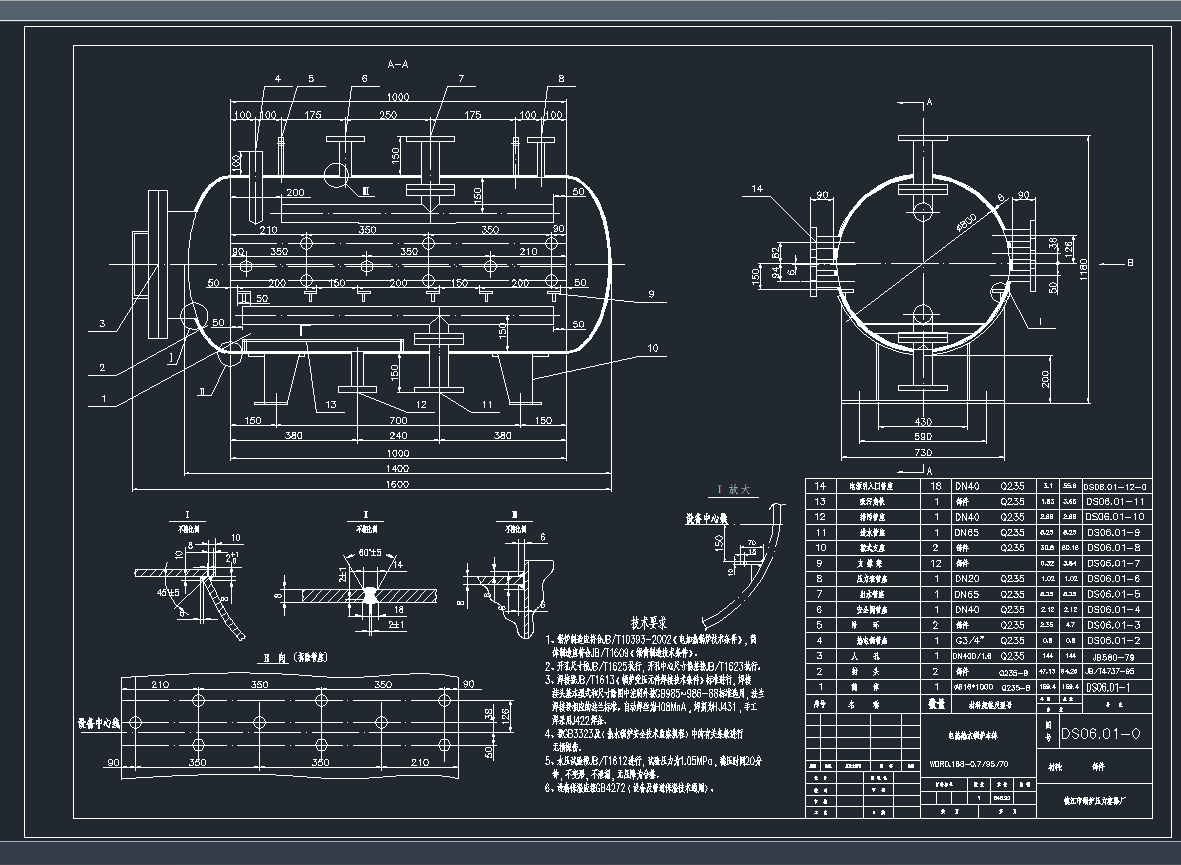Click the DN65 spec in table row 11
Viewport: 1181px width, 865px height.
click(968, 533)
